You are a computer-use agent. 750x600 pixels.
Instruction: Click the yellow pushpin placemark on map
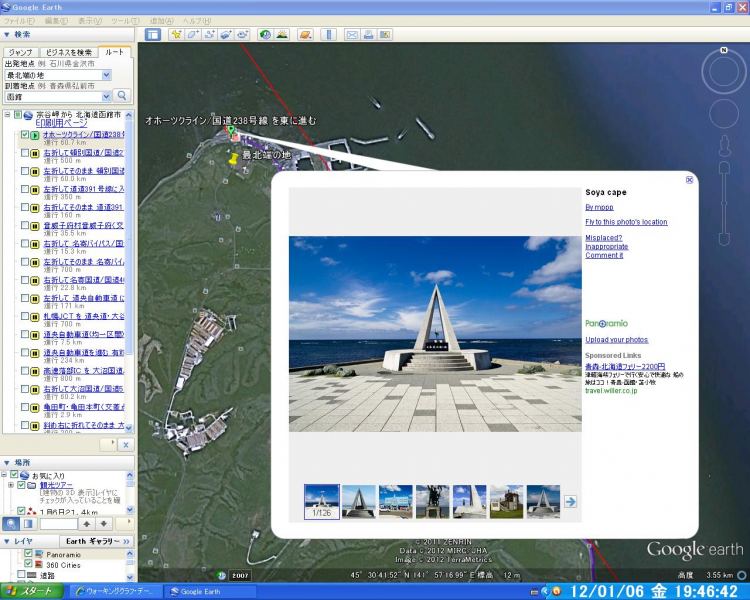point(233,159)
